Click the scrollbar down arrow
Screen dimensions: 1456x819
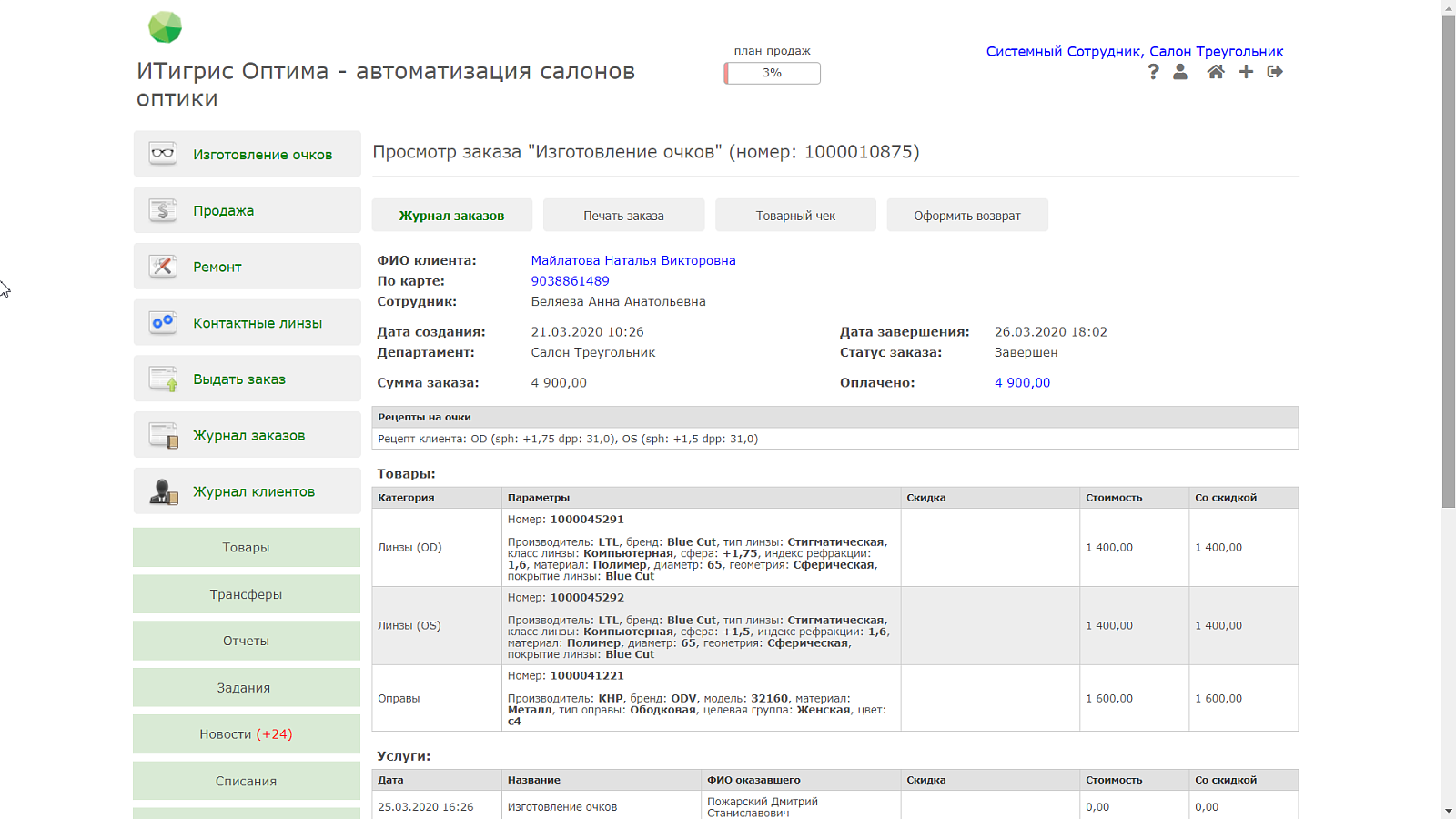click(1449, 811)
